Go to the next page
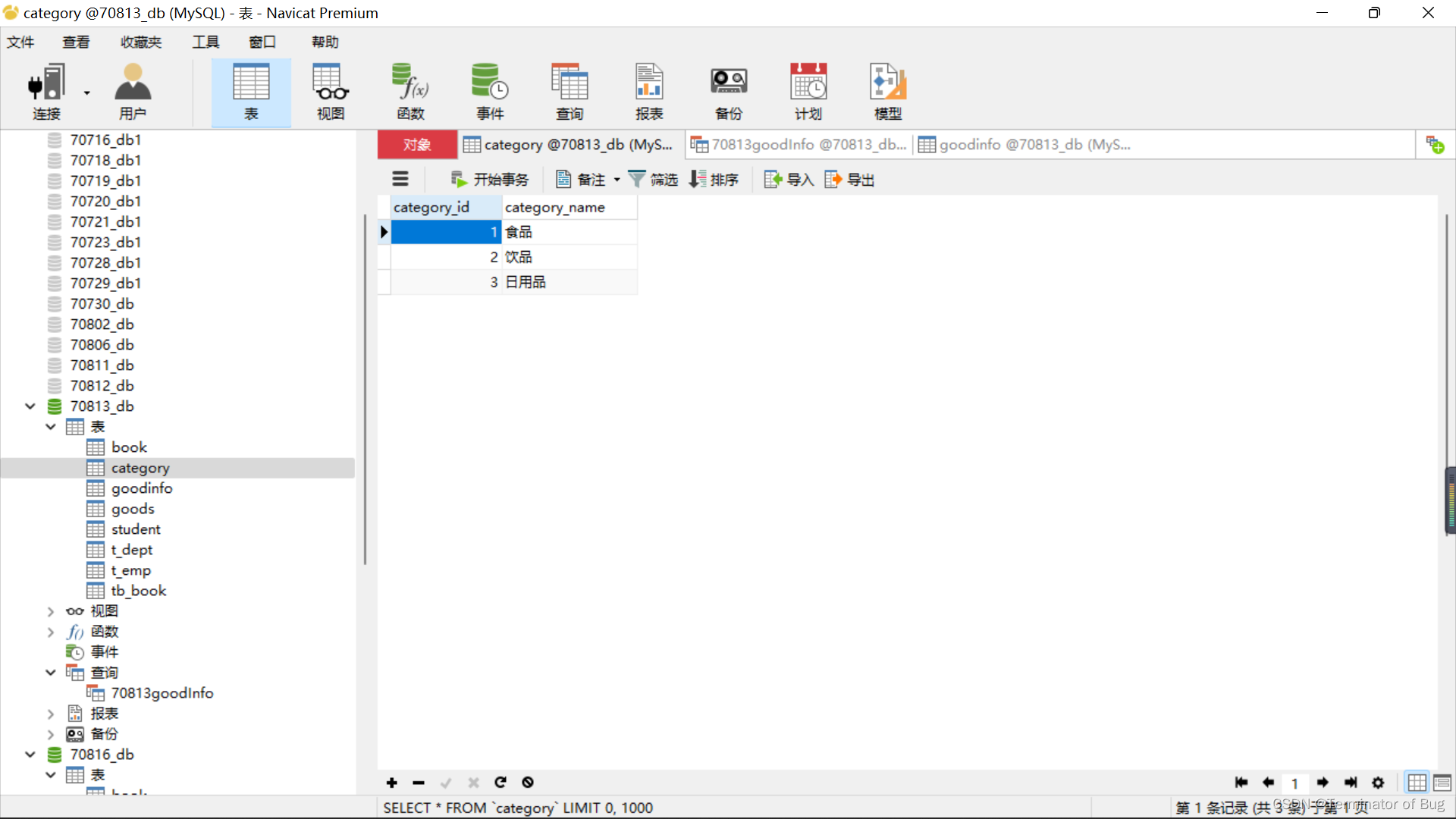Screen dimensions: 1456x819 click(x=1323, y=783)
